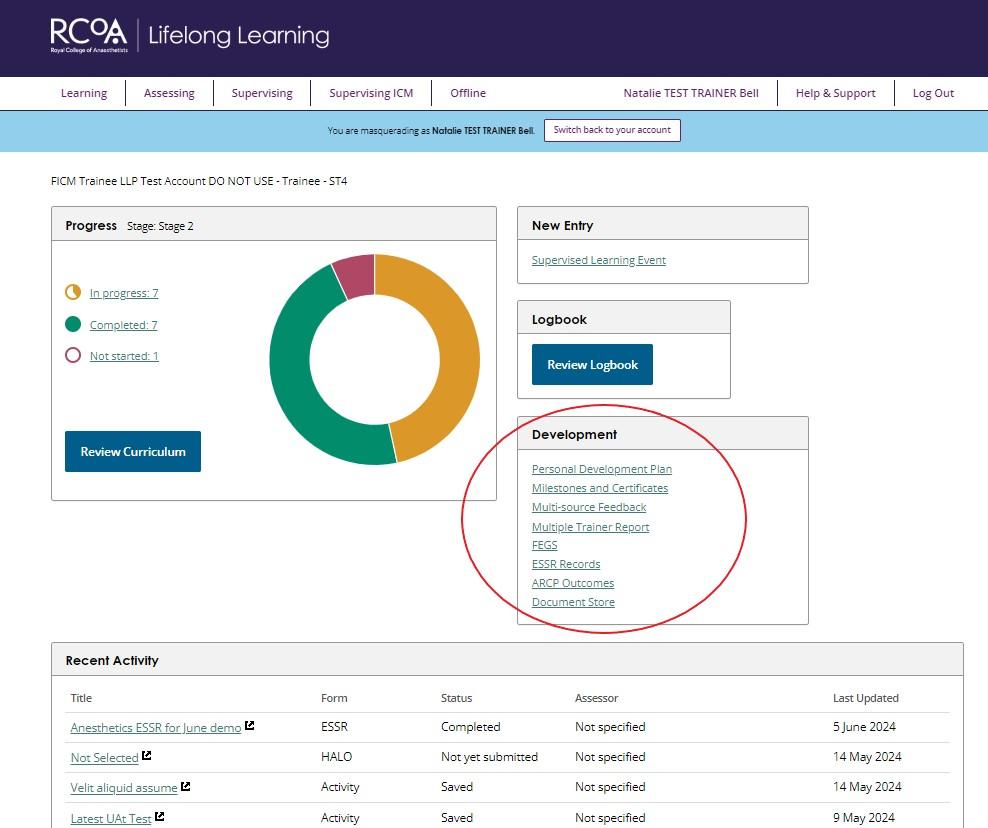
Task: Open ESSR Records
Action: coord(566,564)
